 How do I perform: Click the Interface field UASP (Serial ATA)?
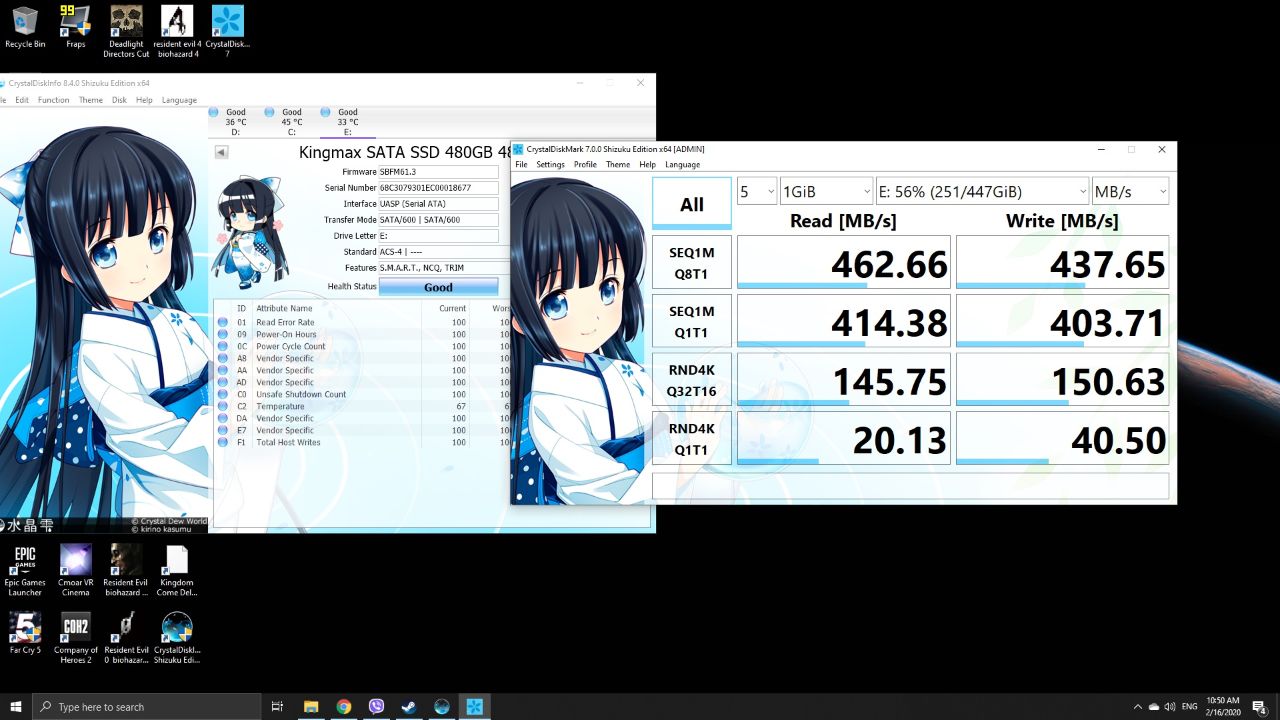pyautogui.click(x=438, y=204)
